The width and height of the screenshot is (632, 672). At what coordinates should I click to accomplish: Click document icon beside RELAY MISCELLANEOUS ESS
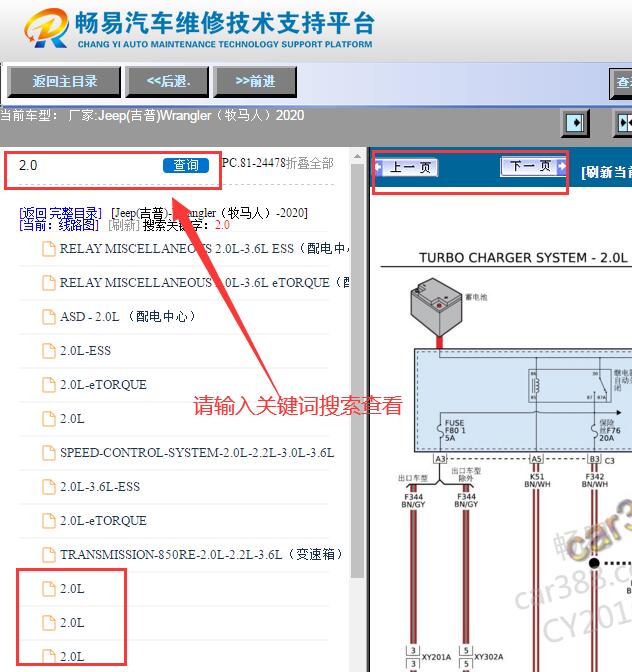[x=49, y=249]
